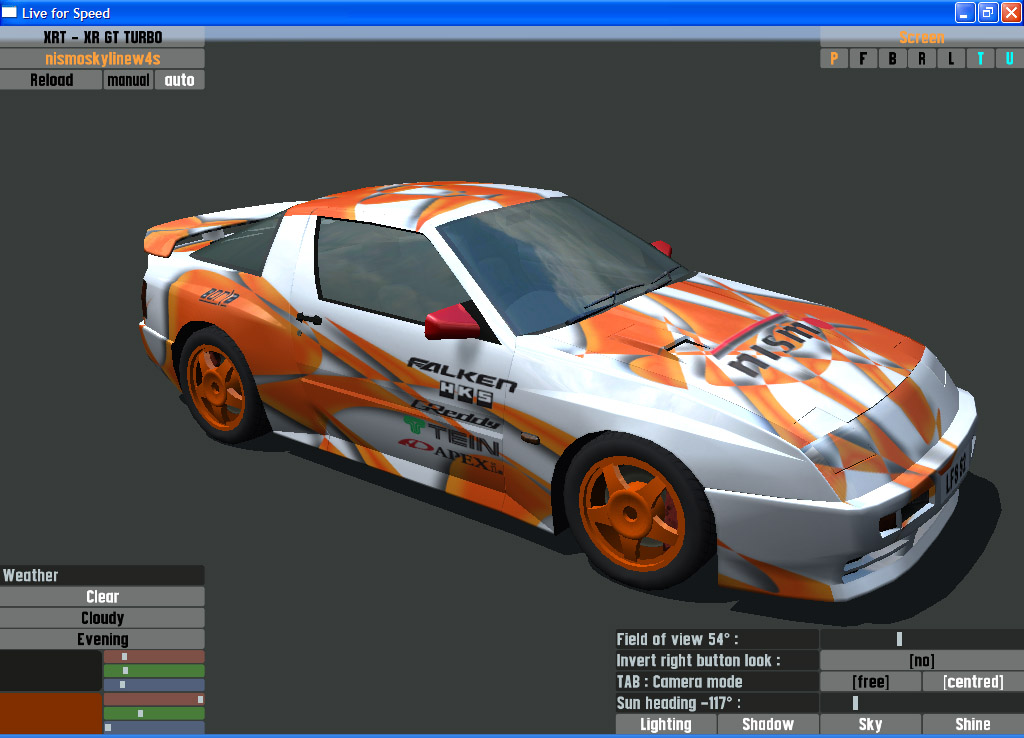The width and height of the screenshot is (1024, 738).
Task: Set camera mode to [free]
Action: (871, 682)
